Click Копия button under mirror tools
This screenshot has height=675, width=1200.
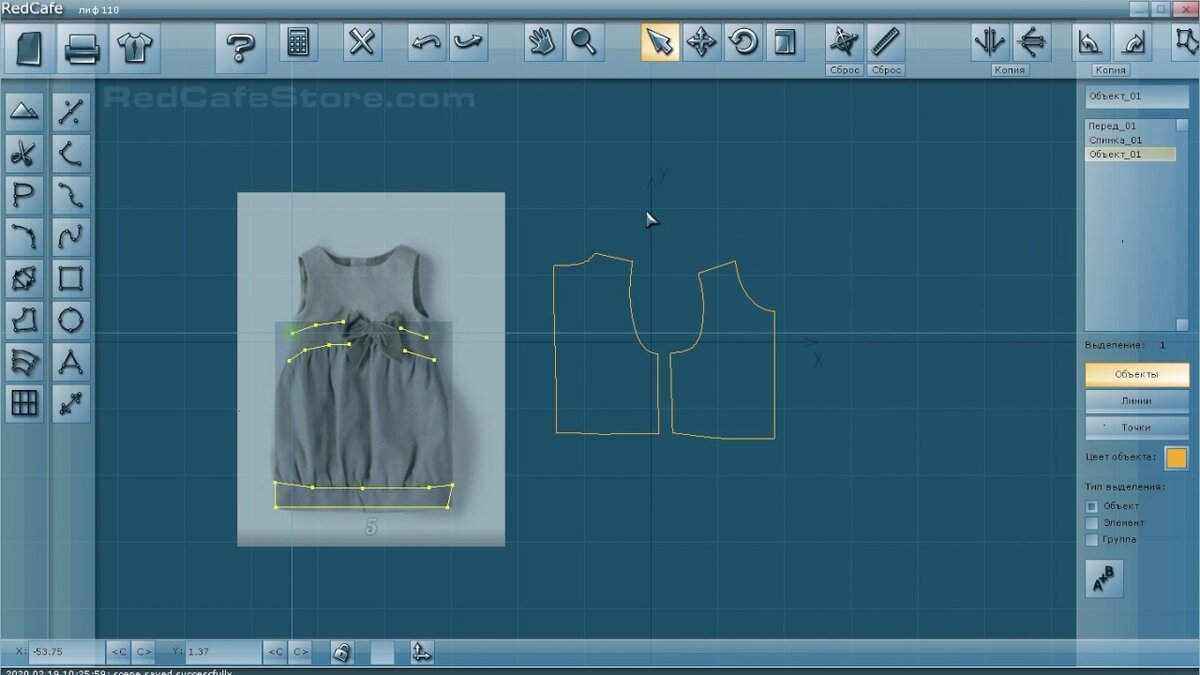point(1010,70)
